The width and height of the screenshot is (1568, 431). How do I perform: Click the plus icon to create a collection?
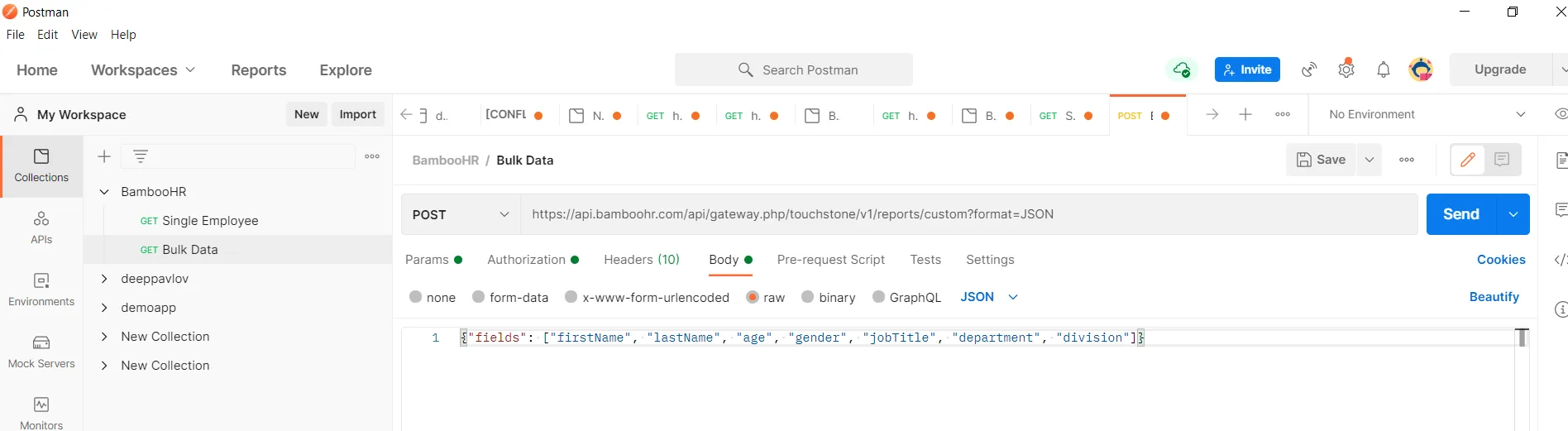click(104, 156)
